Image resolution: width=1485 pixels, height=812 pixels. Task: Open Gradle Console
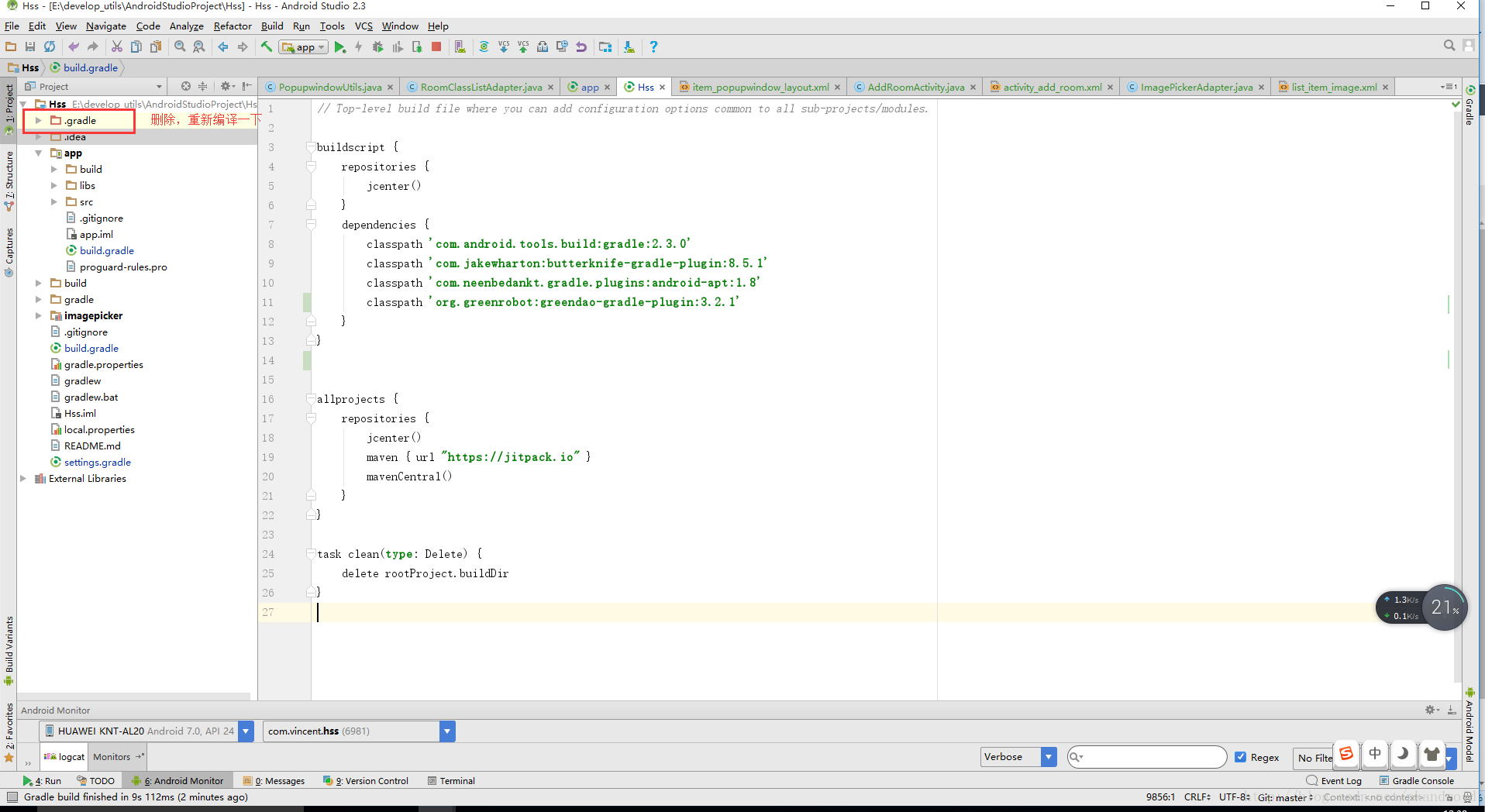[x=1417, y=781]
